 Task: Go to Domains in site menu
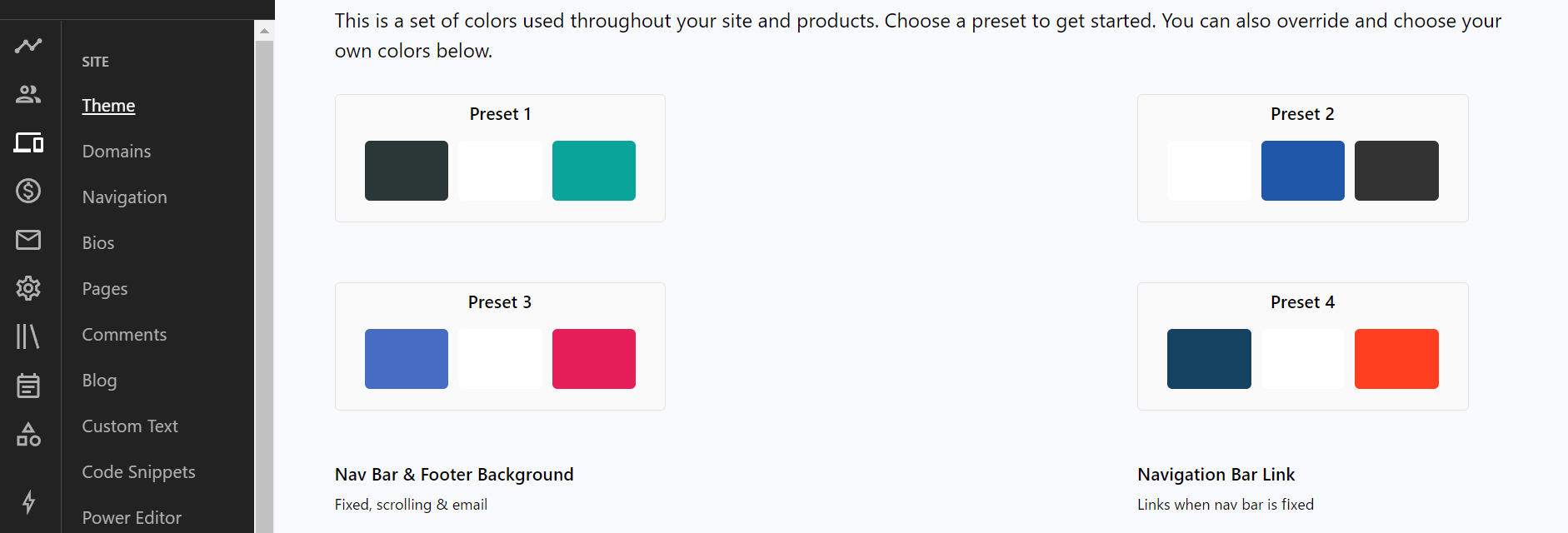pyautogui.click(x=117, y=152)
